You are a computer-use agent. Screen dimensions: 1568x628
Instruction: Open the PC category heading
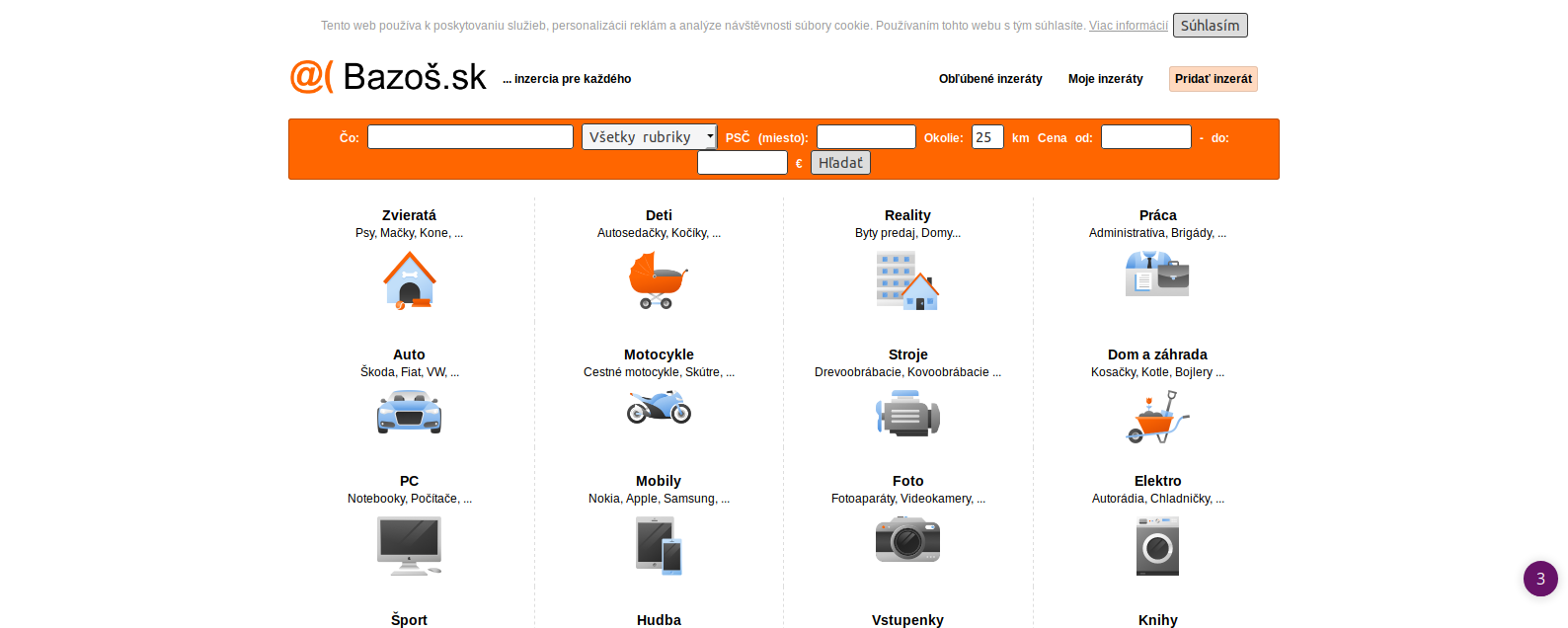409,481
